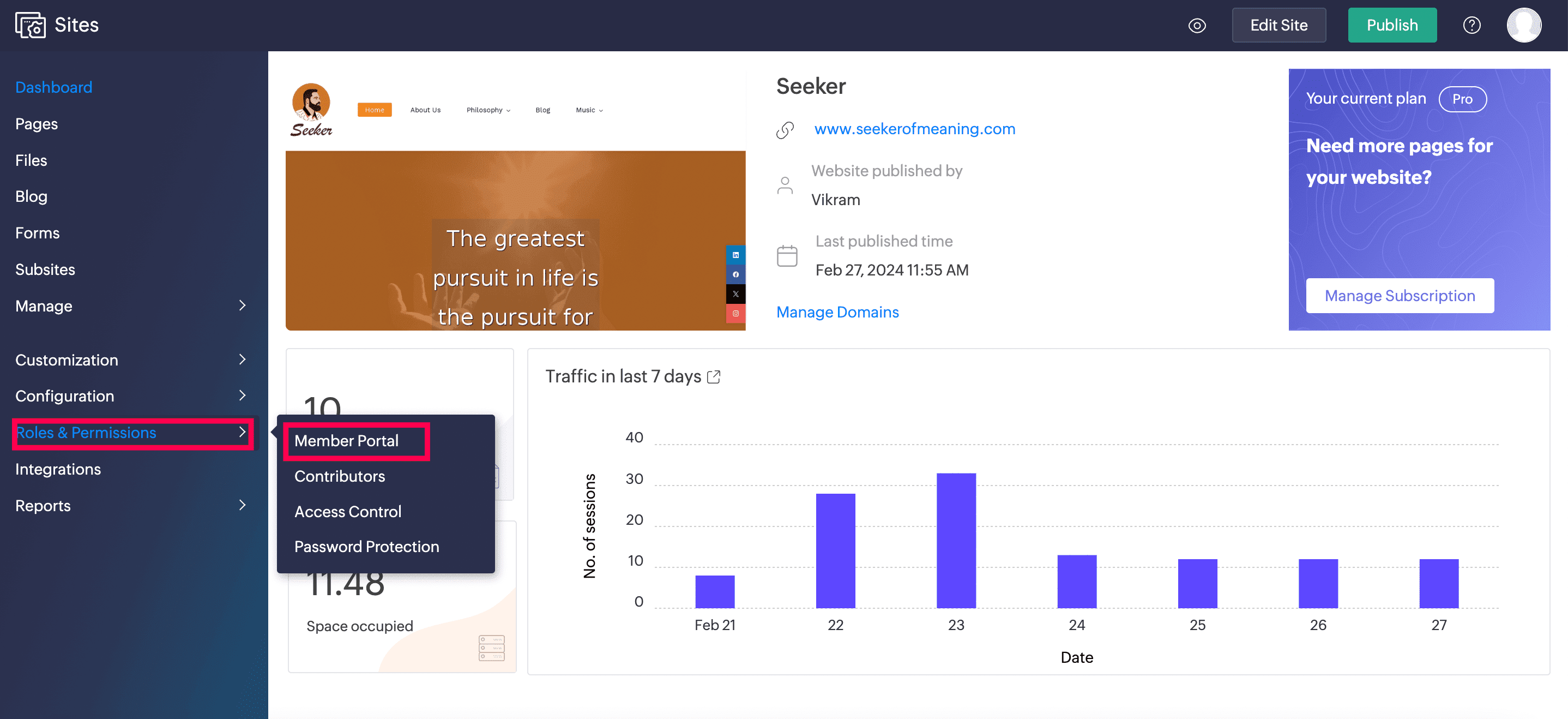Select Member Portal from submenu

pyautogui.click(x=346, y=441)
